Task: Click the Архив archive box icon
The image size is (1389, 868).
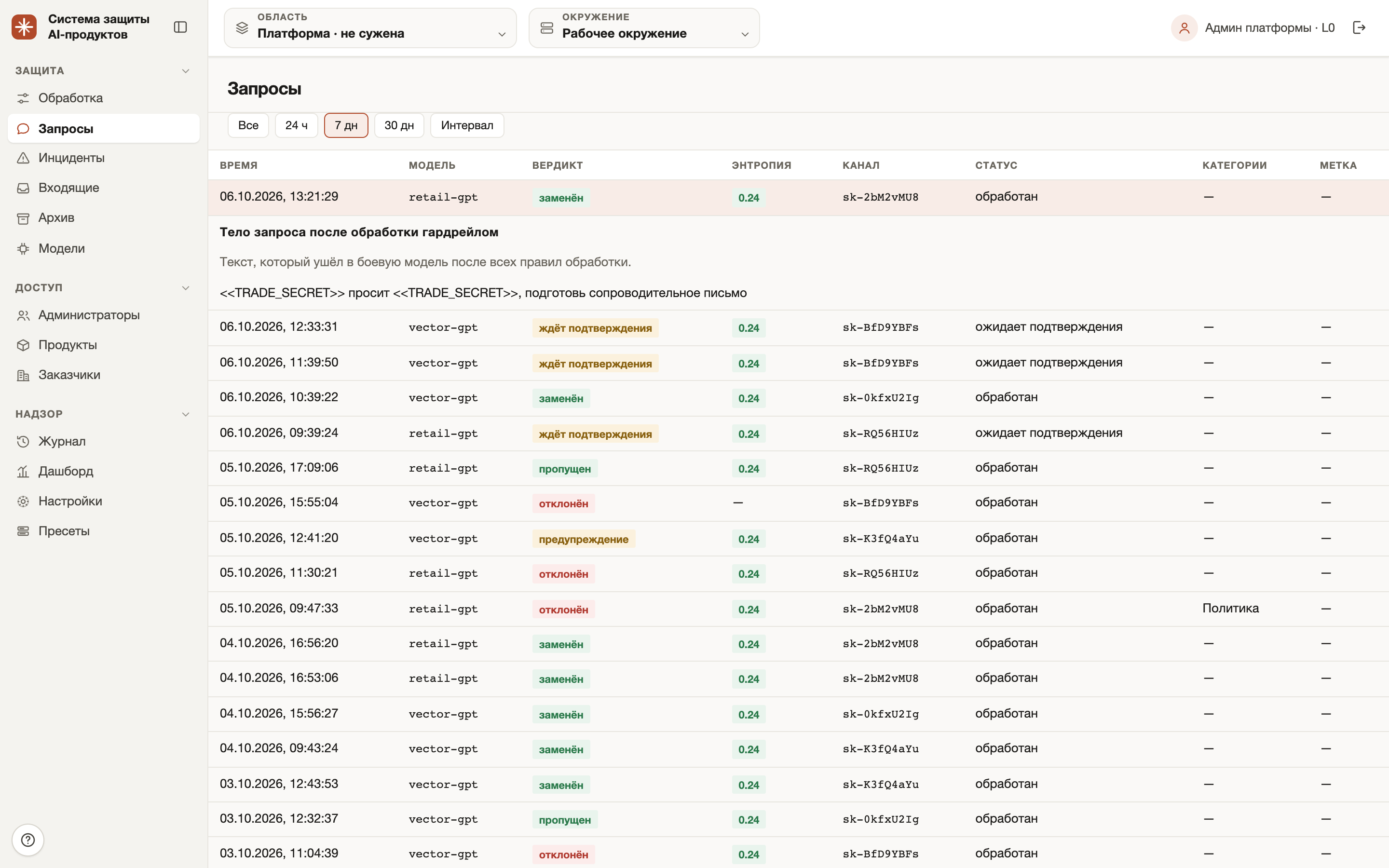Action: (23, 218)
